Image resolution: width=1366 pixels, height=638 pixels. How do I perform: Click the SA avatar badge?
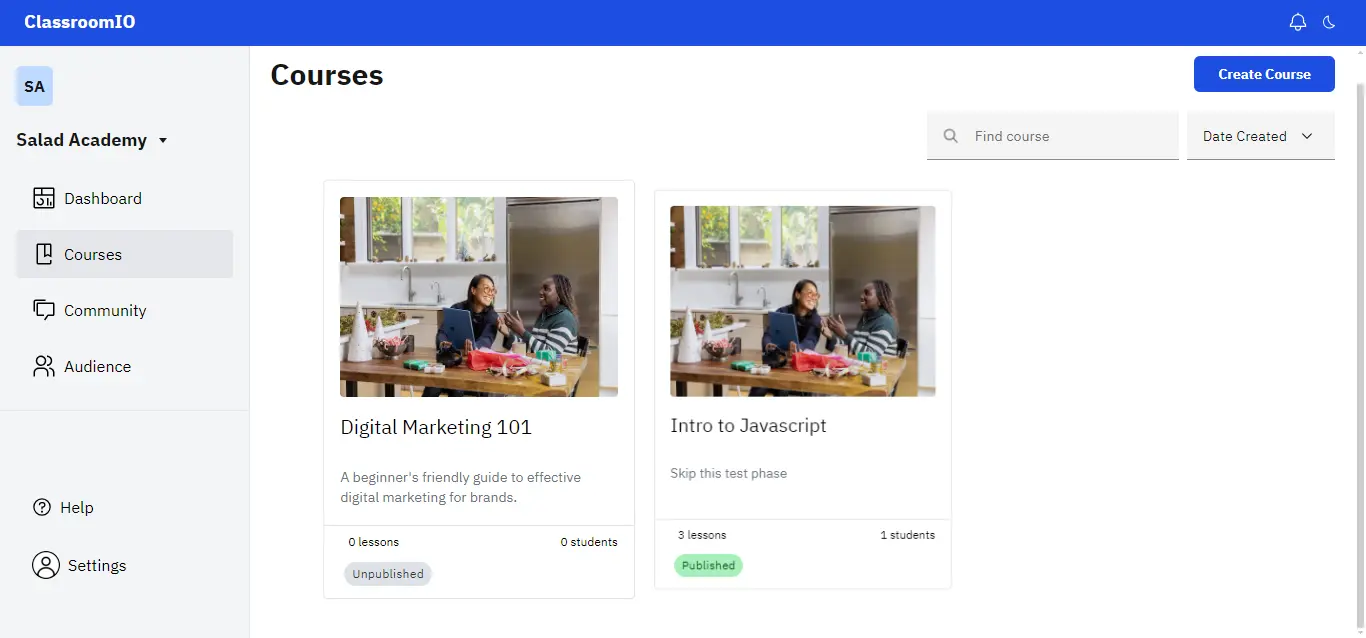34,86
